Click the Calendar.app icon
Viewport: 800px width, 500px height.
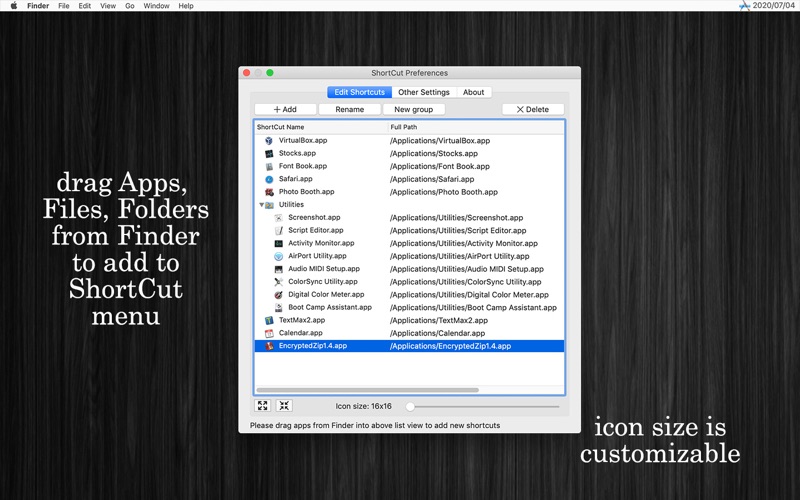pos(269,333)
